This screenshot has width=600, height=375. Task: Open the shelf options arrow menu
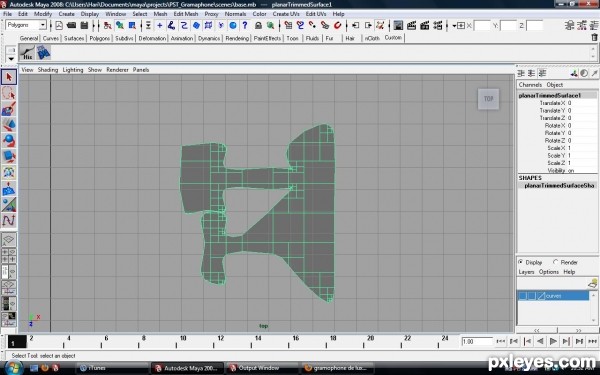click(11, 59)
